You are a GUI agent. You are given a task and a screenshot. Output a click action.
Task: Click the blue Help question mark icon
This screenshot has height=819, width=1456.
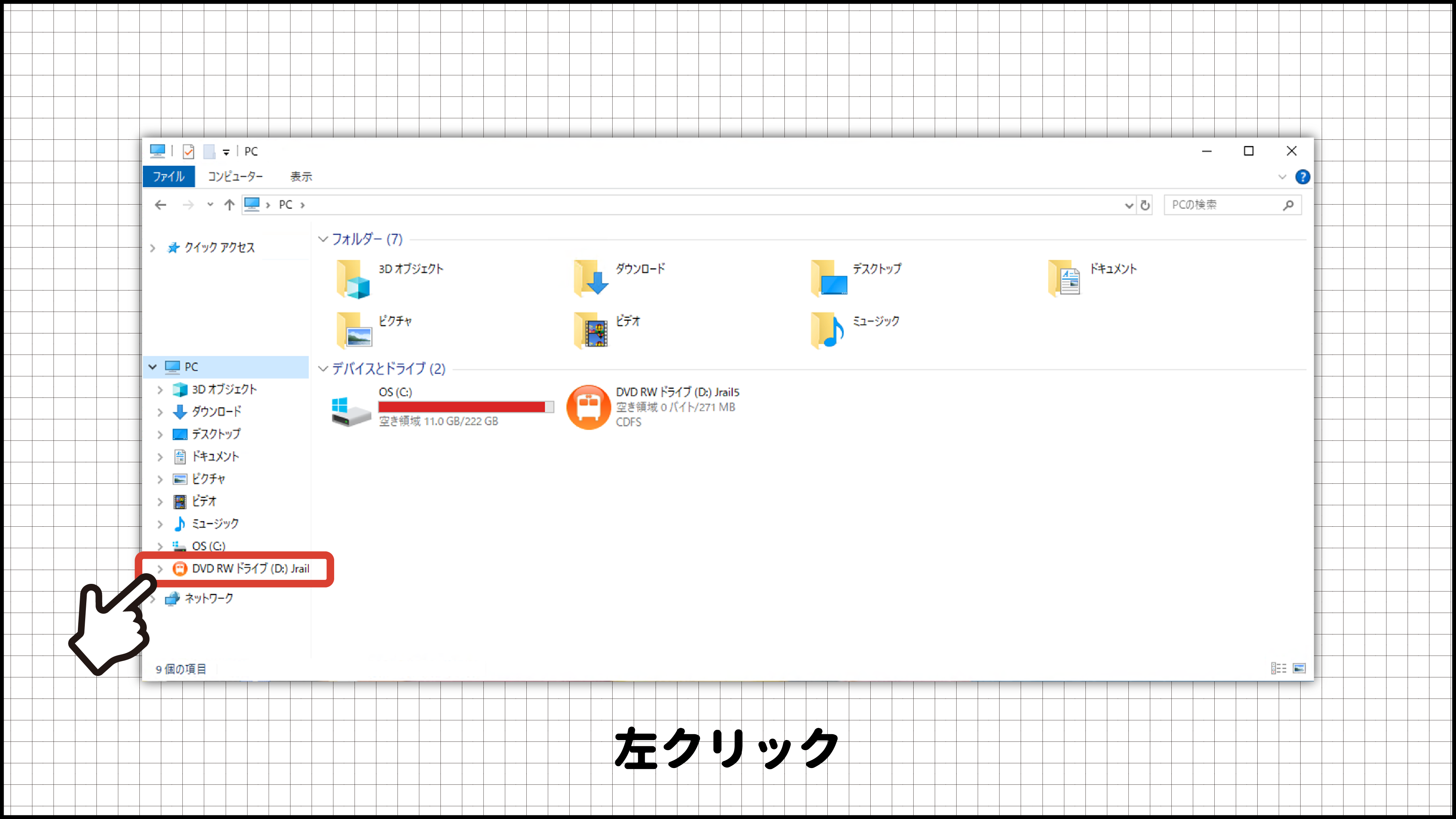pos(1302,177)
